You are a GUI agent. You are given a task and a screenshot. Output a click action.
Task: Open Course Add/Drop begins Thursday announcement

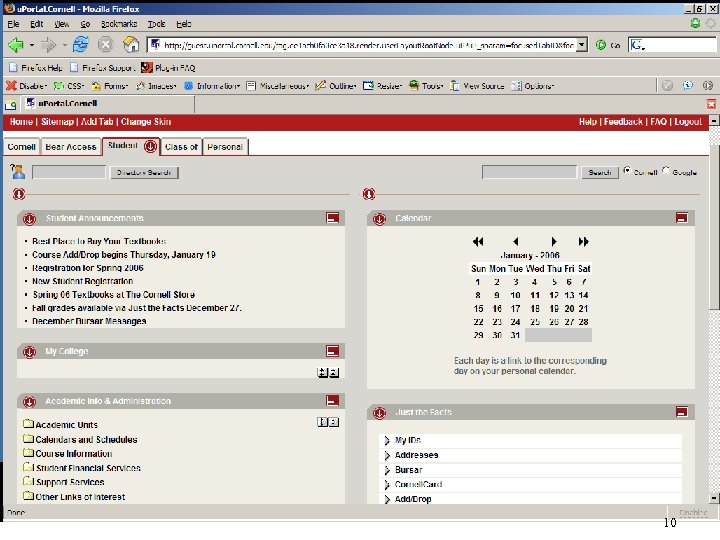coord(124,255)
